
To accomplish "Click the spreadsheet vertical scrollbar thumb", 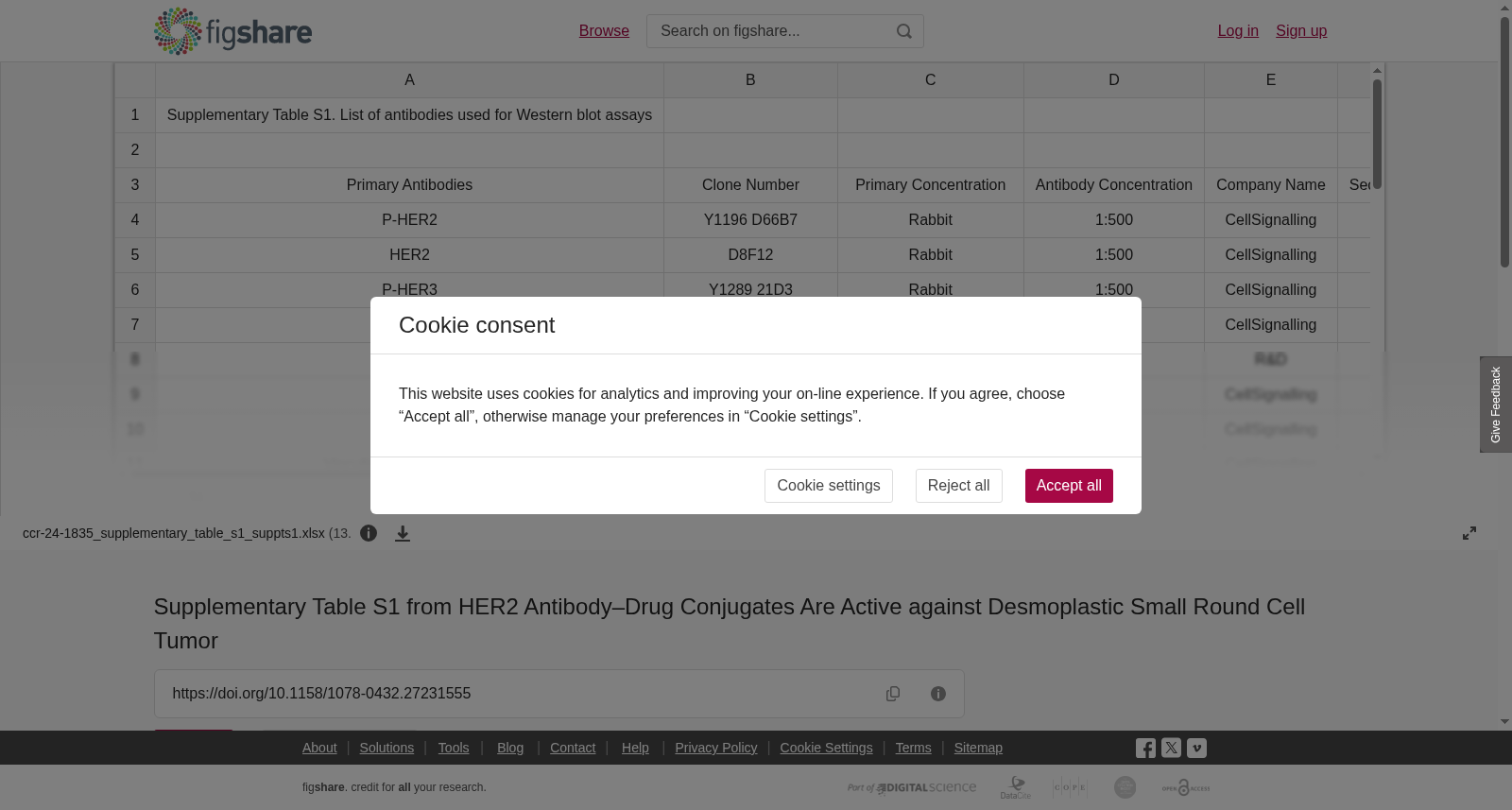I will coord(1378,133).
